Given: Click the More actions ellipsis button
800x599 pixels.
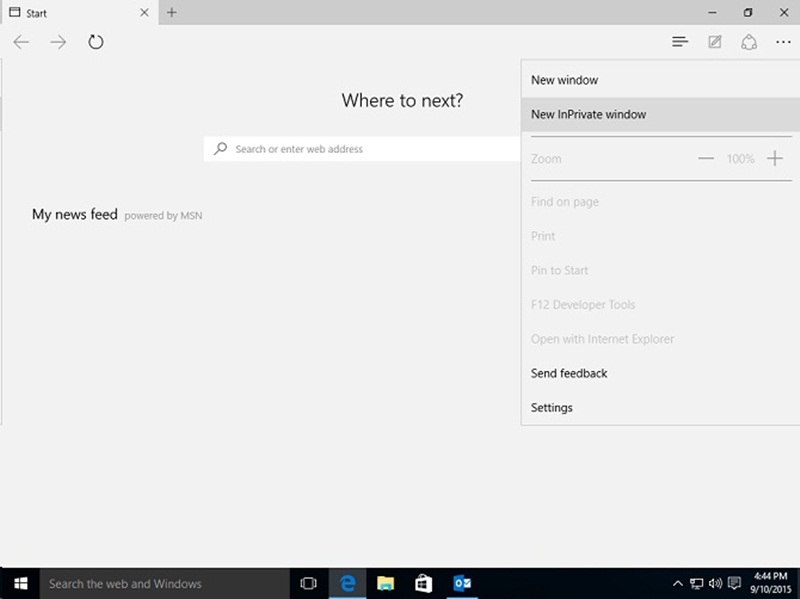Looking at the screenshot, I should click(x=782, y=42).
